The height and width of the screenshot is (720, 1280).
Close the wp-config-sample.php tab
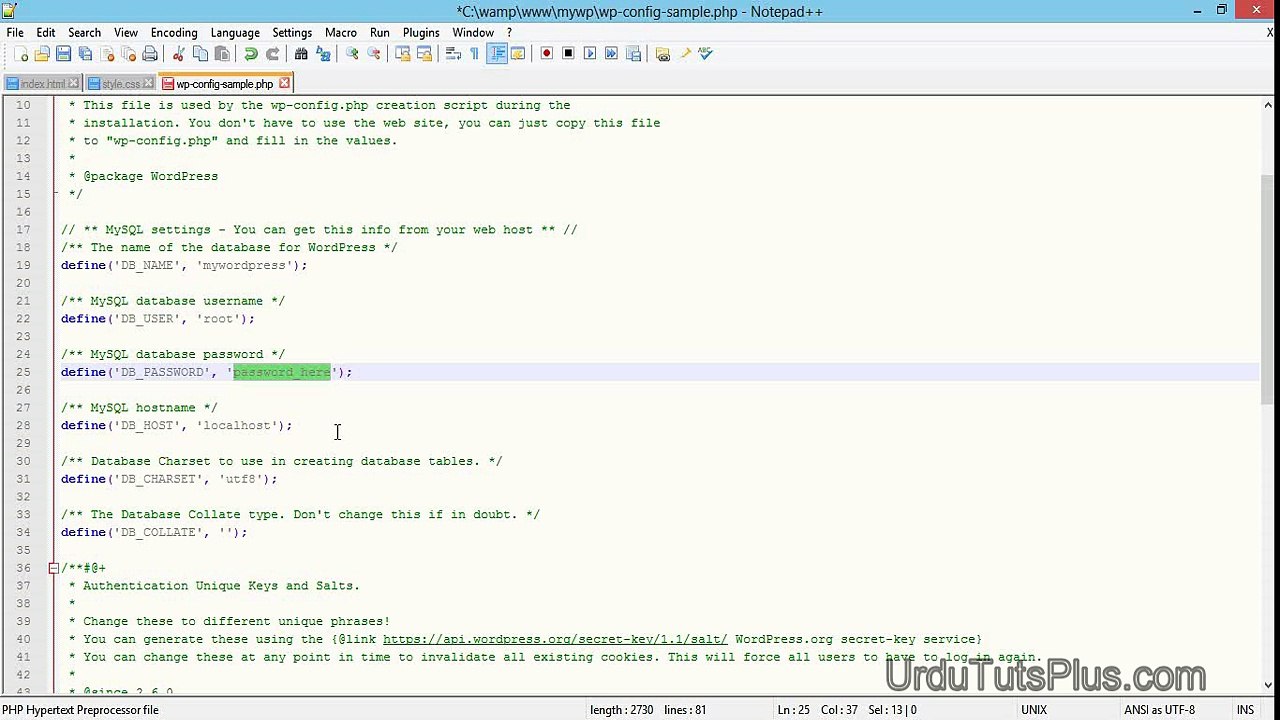pyautogui.click(x=284, y=83)
